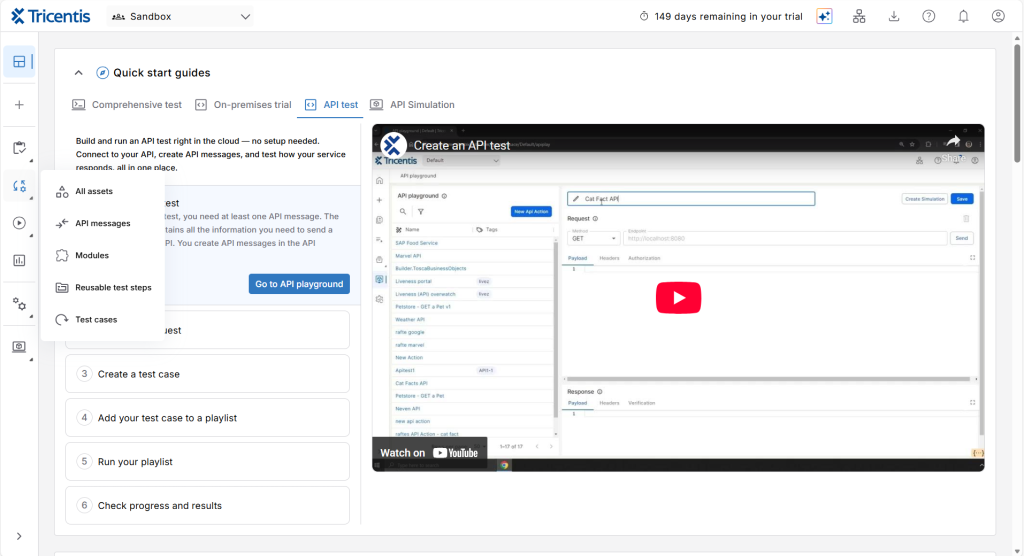Click the Create an API test video title

(x=462, y=146)
